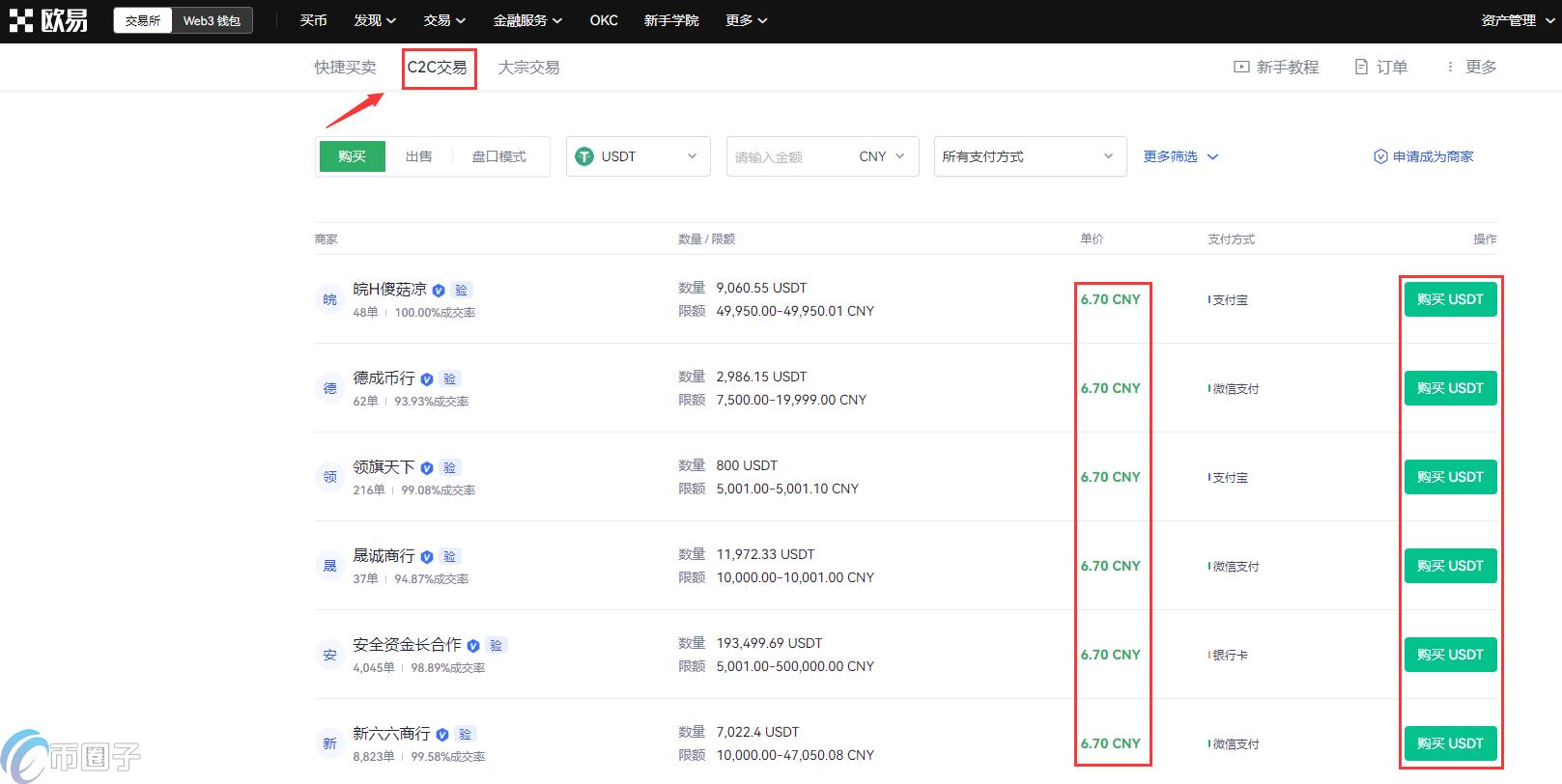Expand the 更多筛选 filter options
The image size is (1562, 784).
1180,156
